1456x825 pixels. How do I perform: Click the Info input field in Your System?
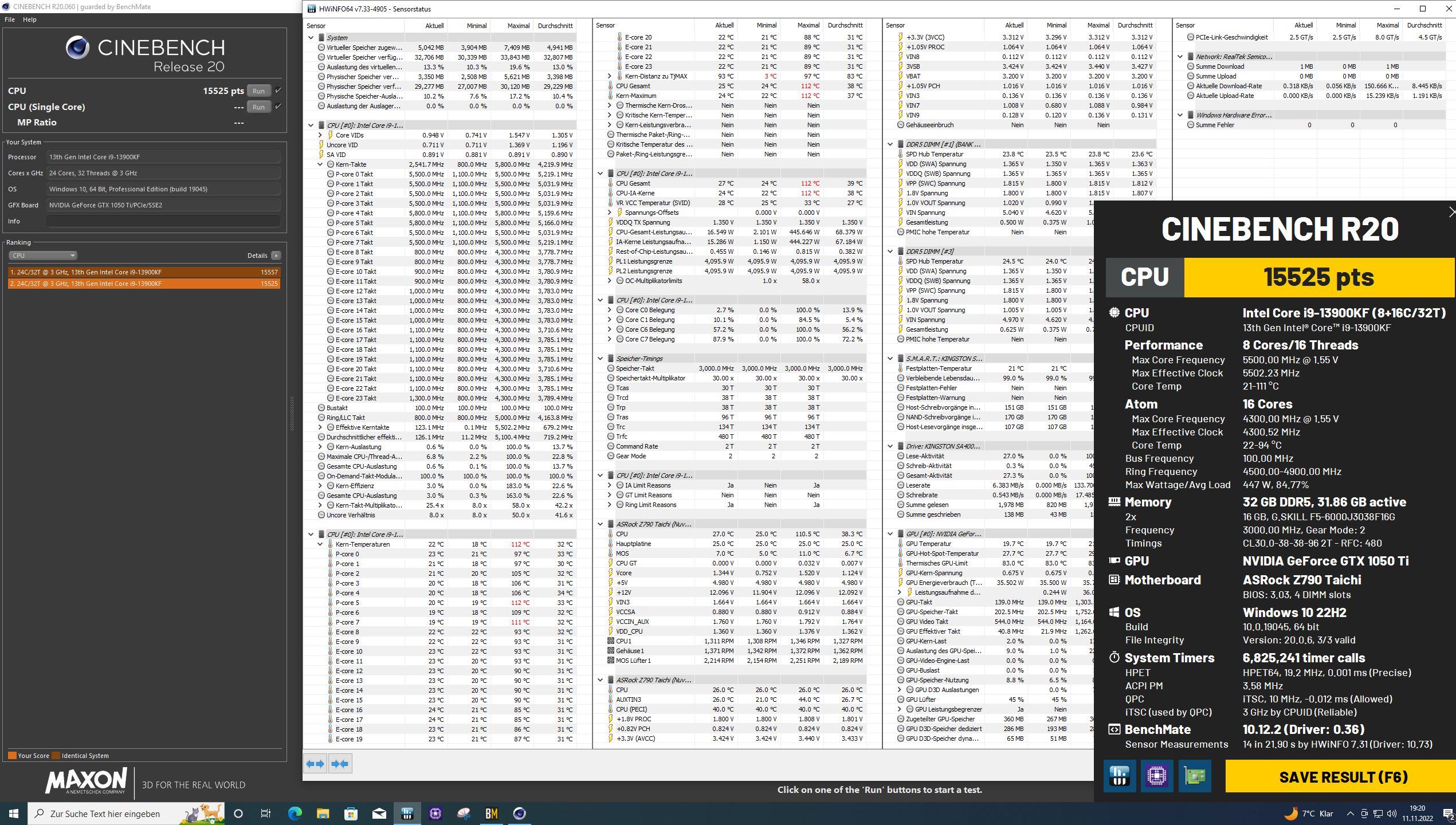(x=164, y=221)
